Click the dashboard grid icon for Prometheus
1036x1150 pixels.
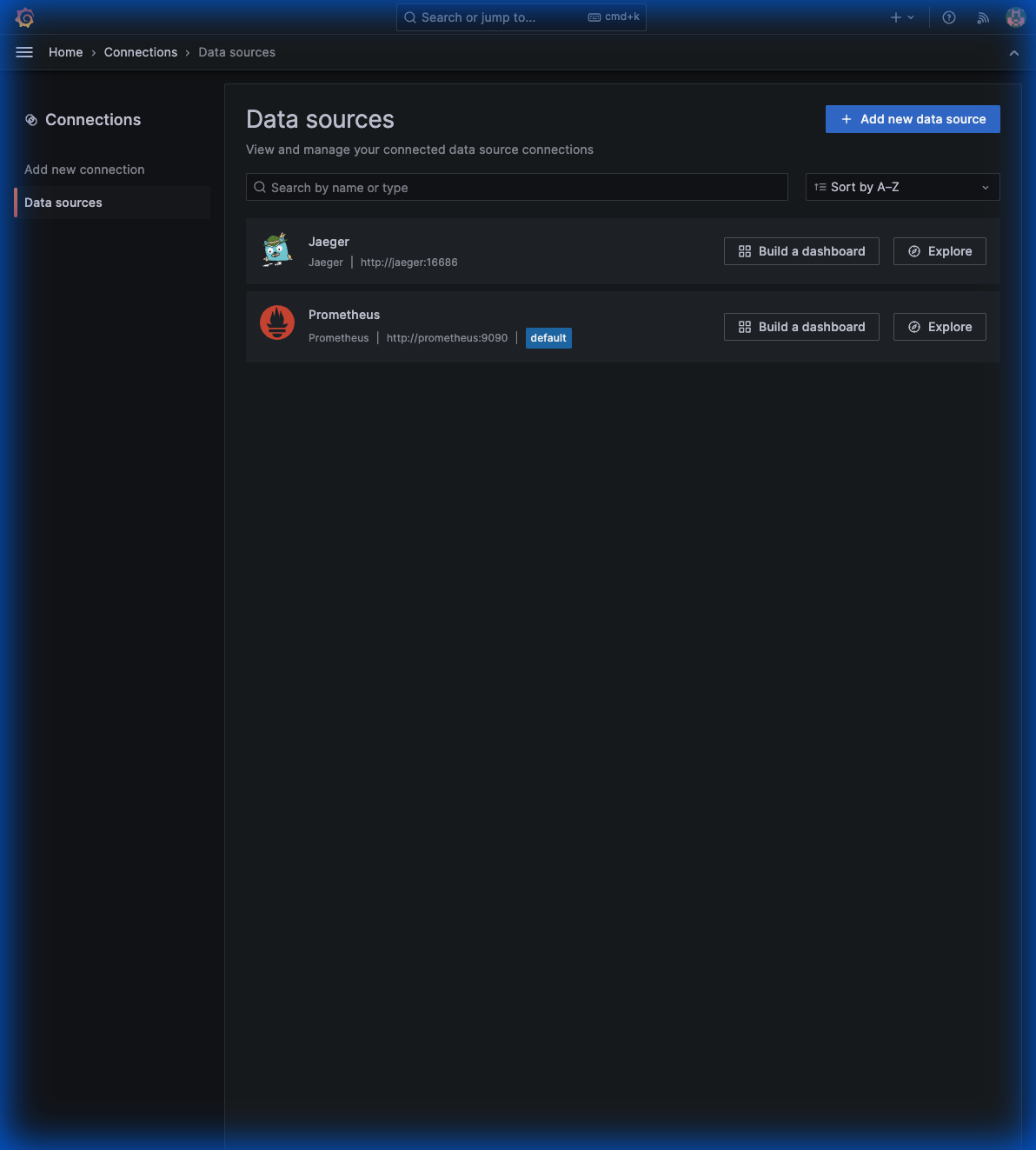coord(744,326)
